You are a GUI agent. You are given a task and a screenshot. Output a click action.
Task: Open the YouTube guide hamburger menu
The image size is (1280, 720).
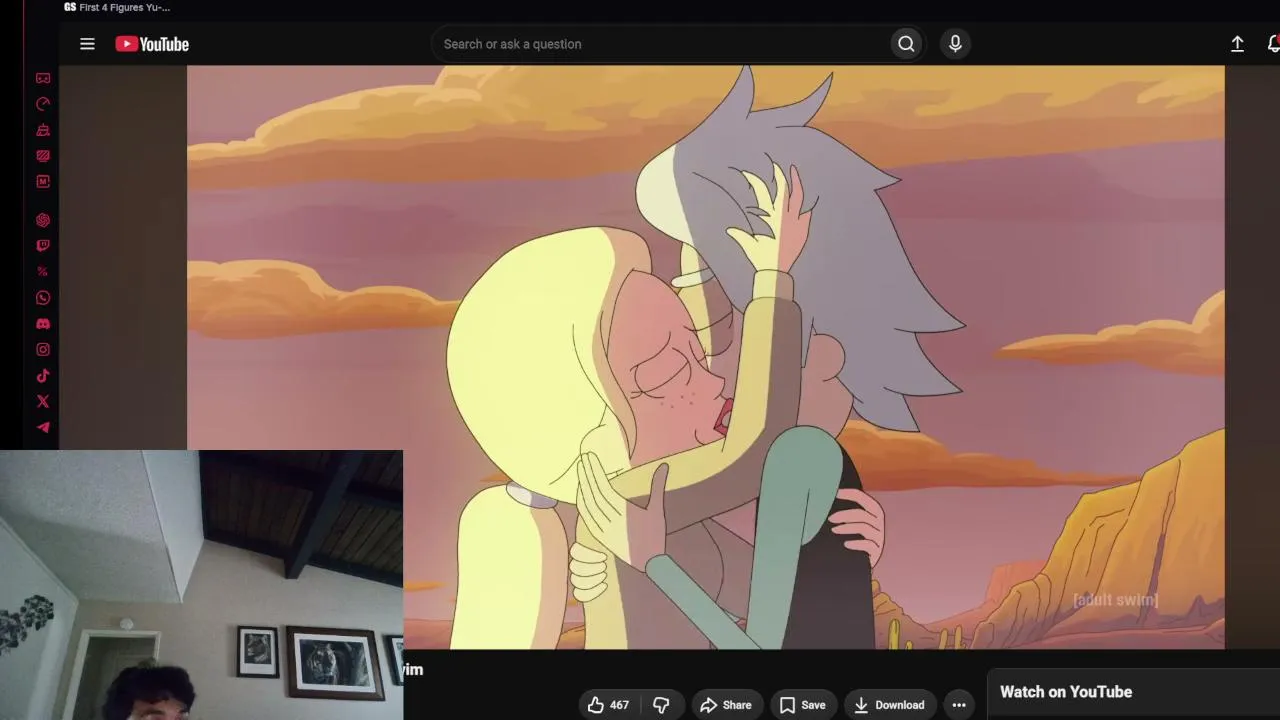click(87, 44)
